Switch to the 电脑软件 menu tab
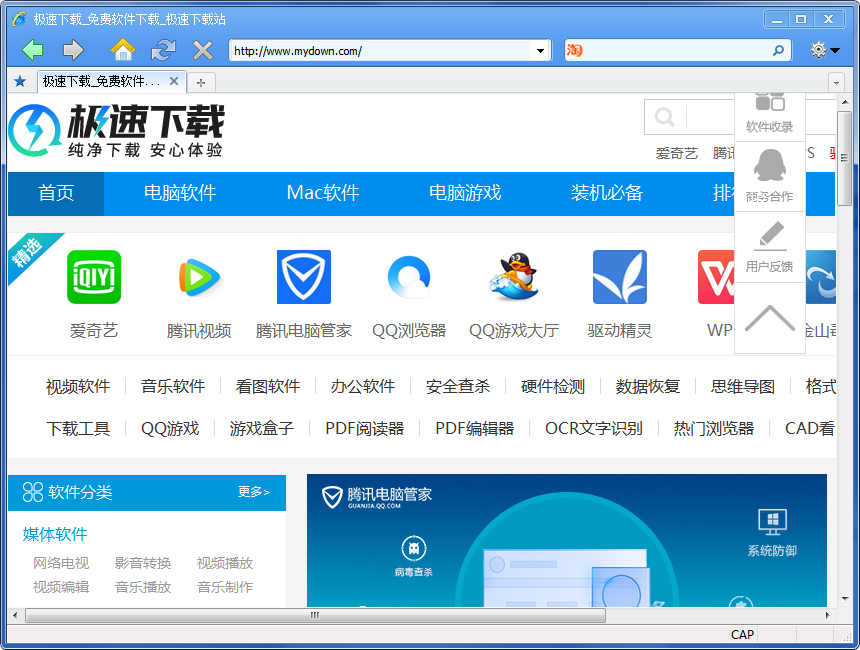The height and width of the screenshot is (650, 860). tap(180, 193)
